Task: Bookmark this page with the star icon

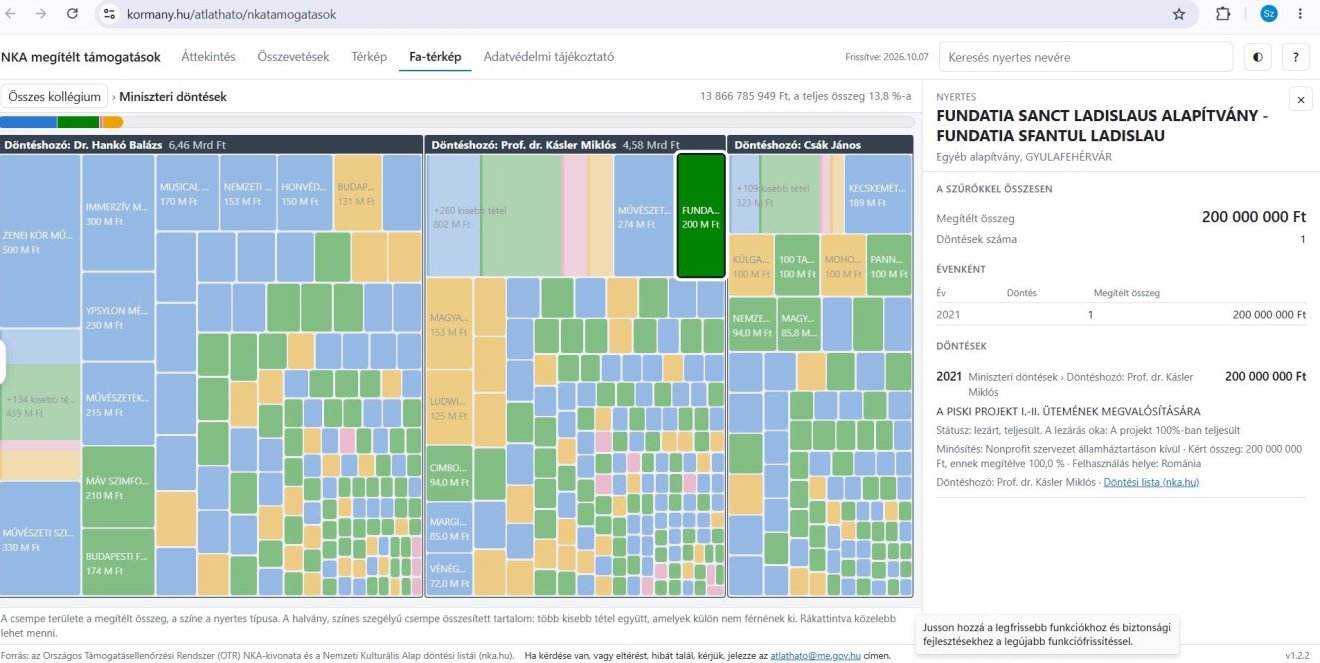Action: point(1179,14)
